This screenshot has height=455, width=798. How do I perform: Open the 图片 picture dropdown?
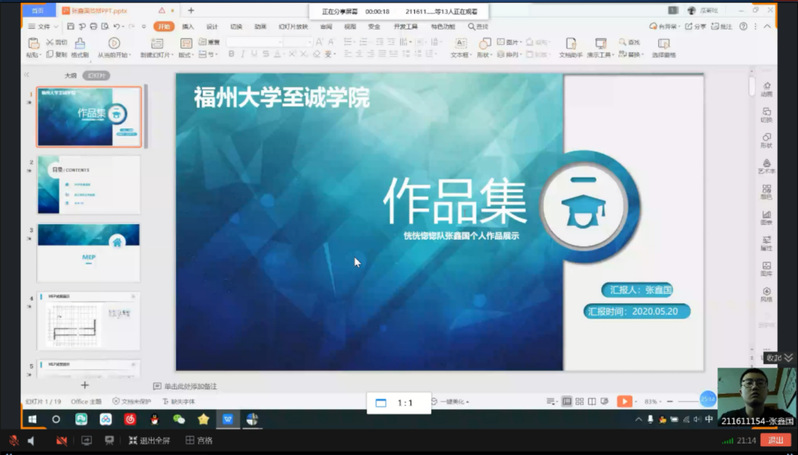(x=509, y=42)
